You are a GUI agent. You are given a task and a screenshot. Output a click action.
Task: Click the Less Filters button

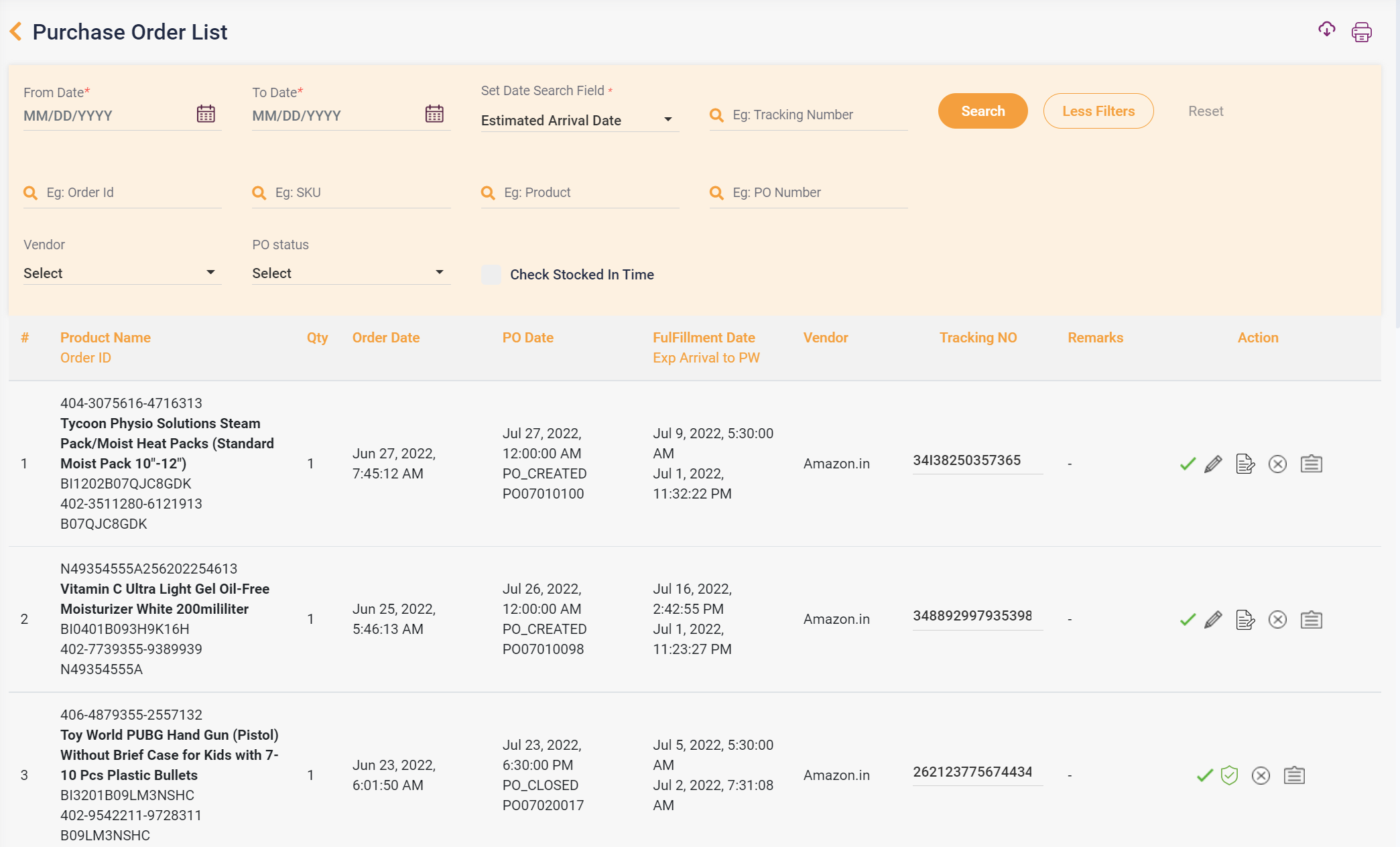point(1098,111)
